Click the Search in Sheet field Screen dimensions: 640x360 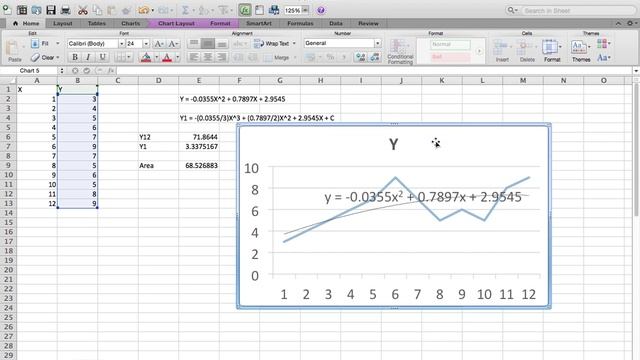point(579,10)
